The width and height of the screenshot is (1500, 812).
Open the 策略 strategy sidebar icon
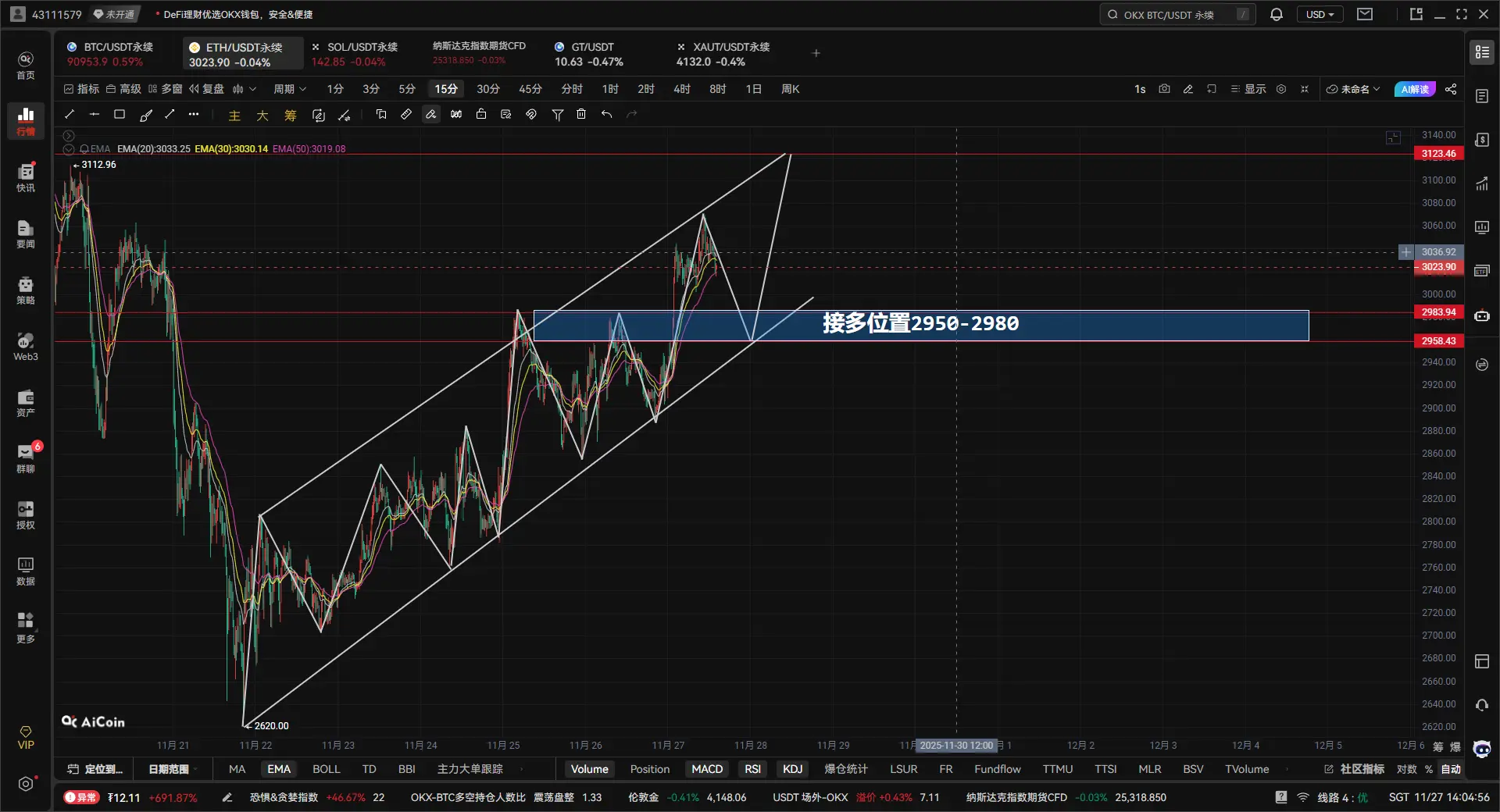coord(26,290)
